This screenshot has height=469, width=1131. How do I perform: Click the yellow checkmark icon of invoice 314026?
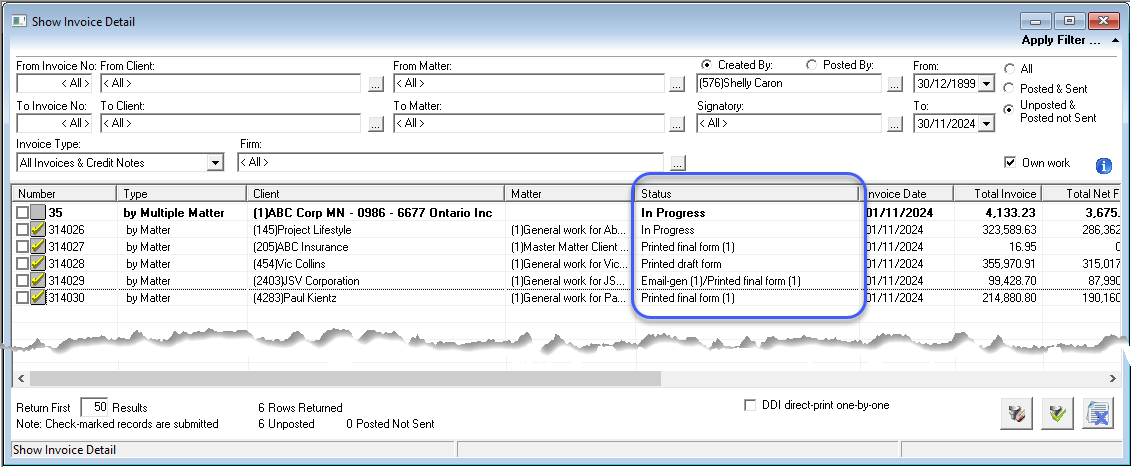pos(39,229)
